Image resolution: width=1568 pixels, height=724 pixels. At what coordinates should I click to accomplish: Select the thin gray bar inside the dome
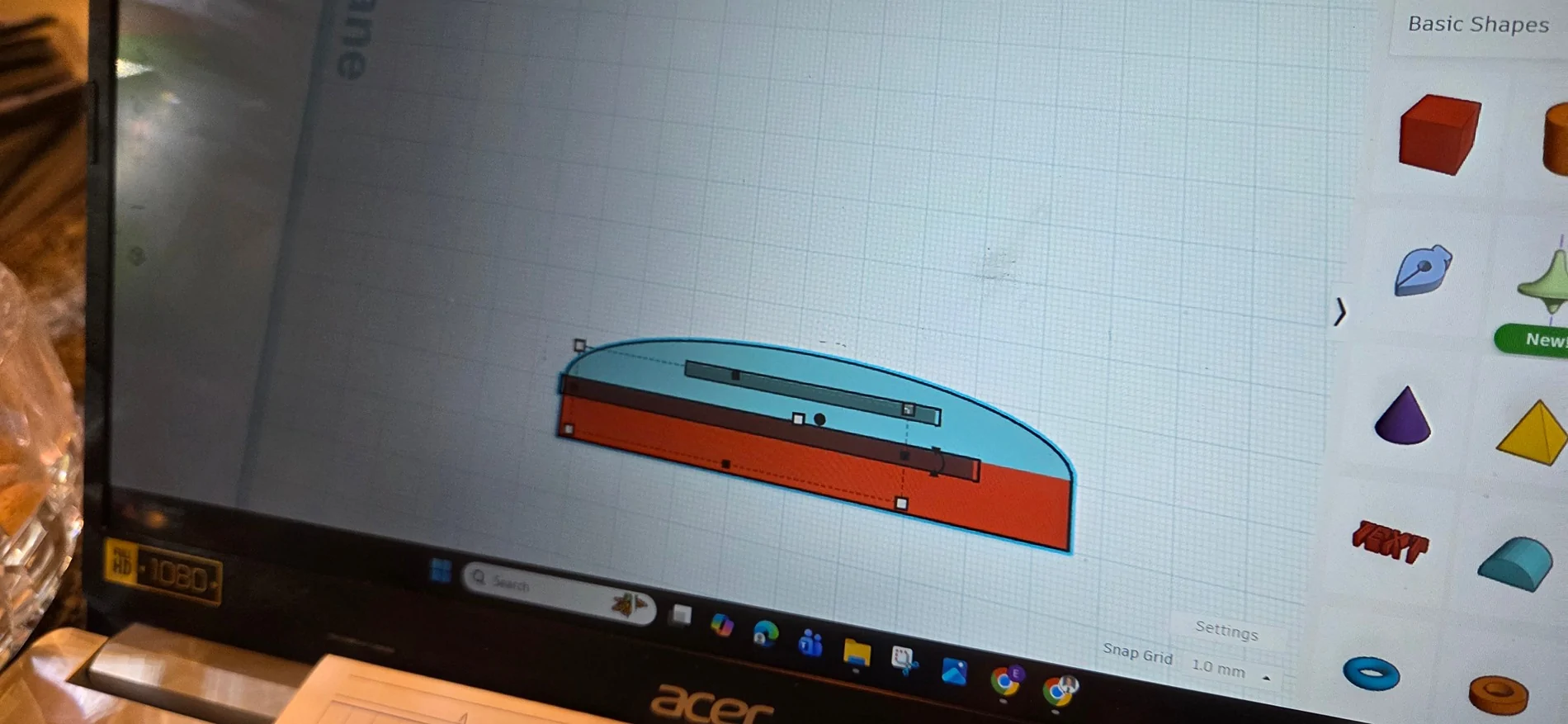tap(812, 391)
